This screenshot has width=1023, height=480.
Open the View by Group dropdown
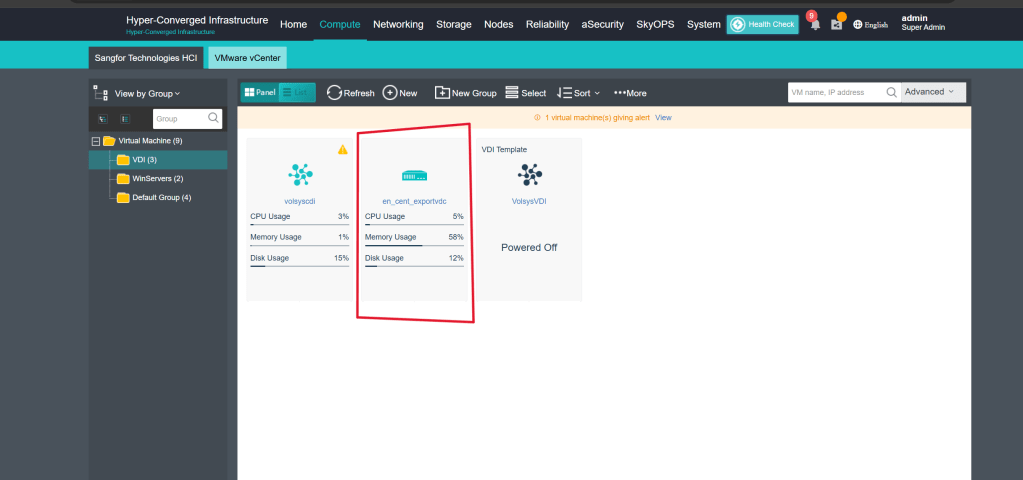(x=147, y=93)
